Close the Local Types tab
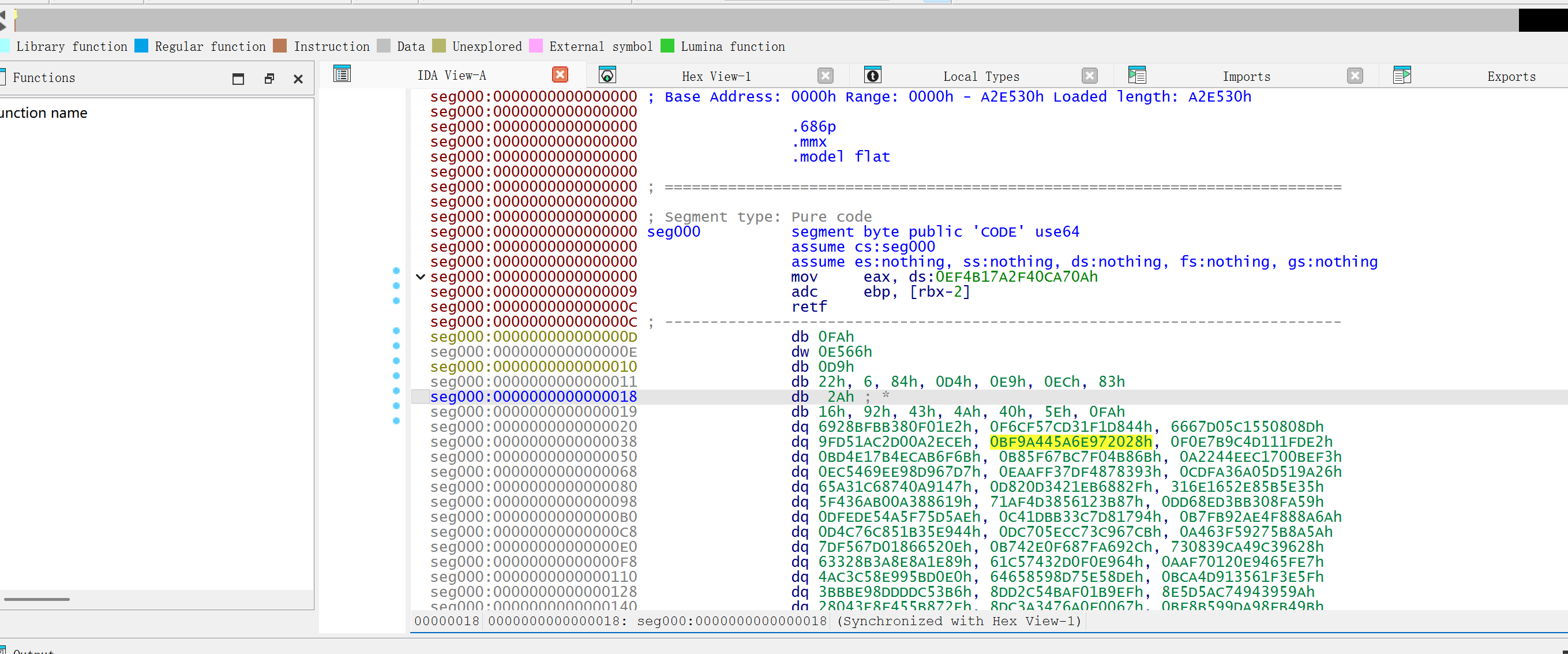 pyautogui.click(x=1089, y=76)
